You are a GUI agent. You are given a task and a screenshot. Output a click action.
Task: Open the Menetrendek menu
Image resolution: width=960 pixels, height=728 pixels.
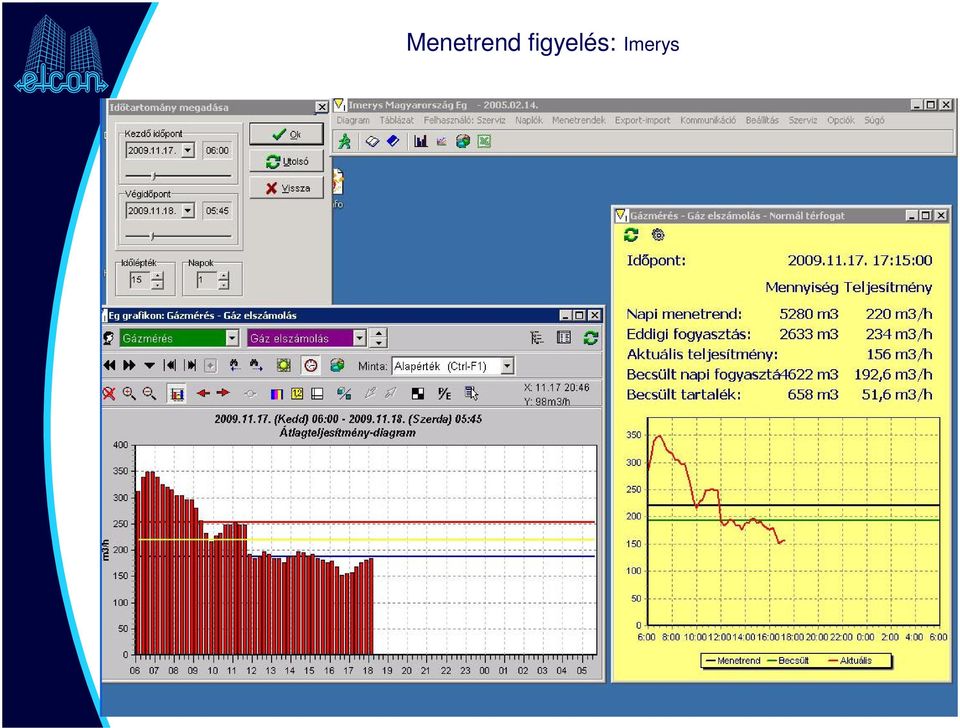(x=579, y=120)
